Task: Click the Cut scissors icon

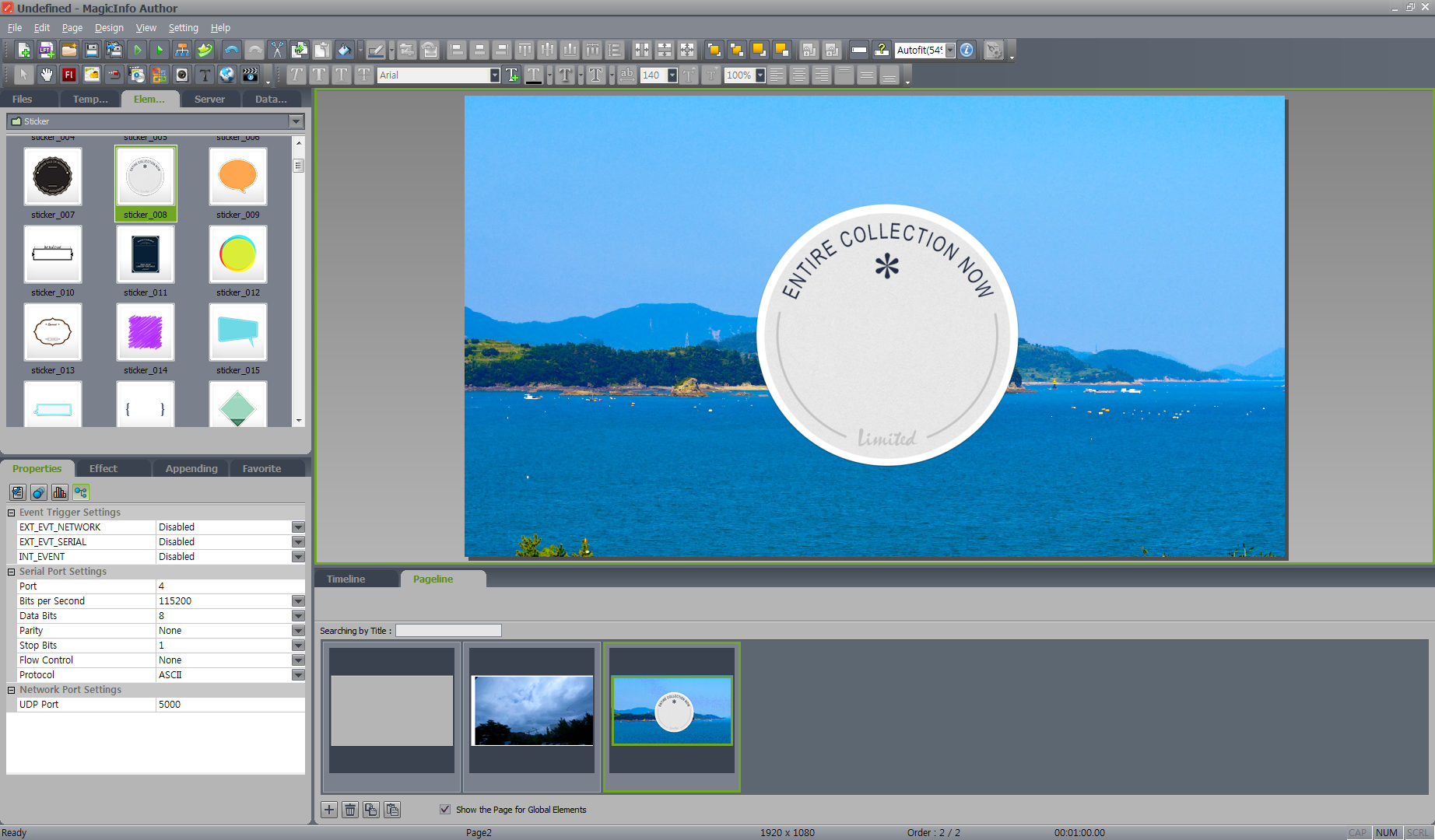Action: pyautogui.click(x=277, y=51)
